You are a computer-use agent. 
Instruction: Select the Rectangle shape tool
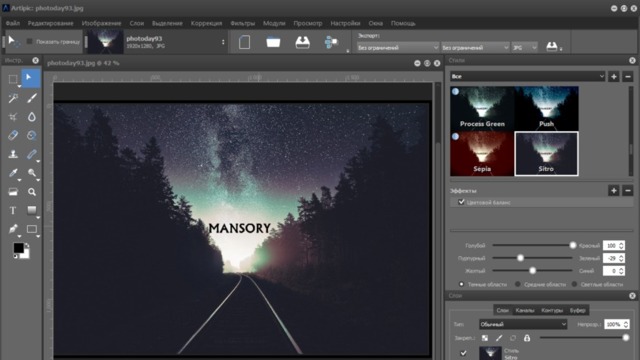pyautogui.click(x=32, y=229)
